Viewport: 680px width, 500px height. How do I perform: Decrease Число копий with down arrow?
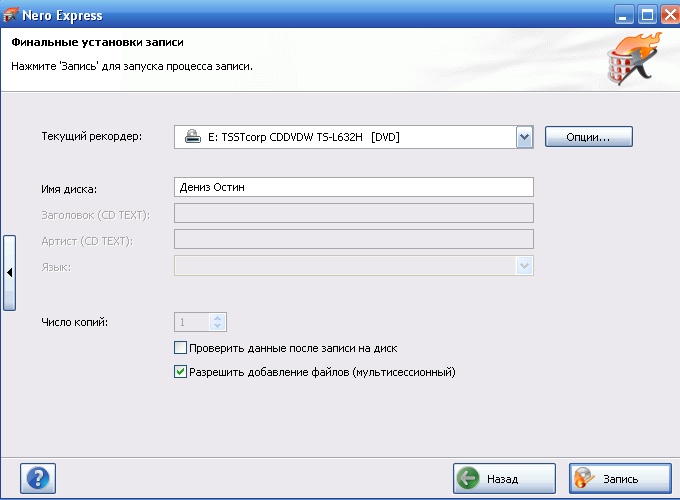tap(218, 326)
